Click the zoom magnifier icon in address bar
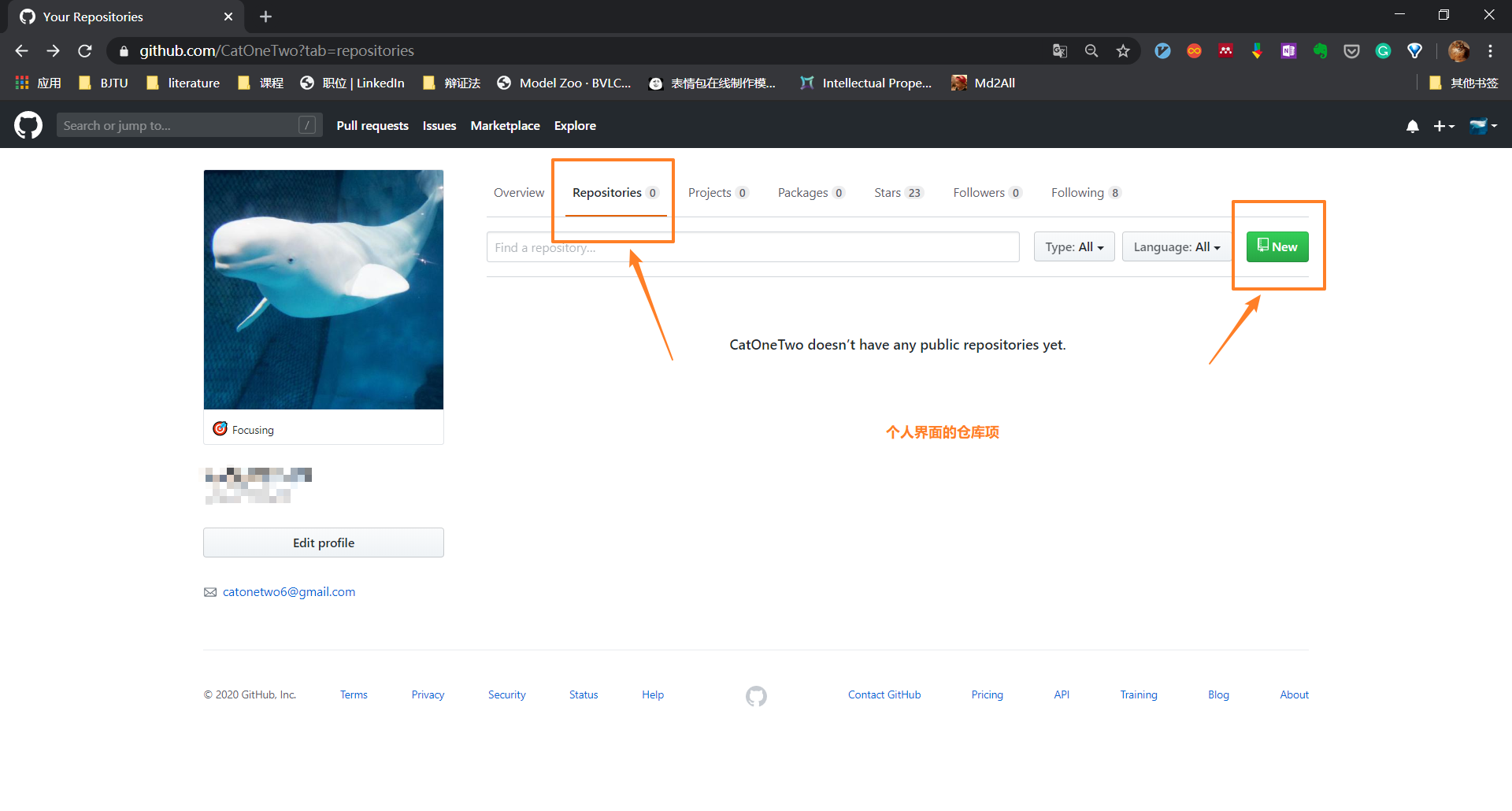The height and width of the screenshot is (811, 1512). point(1091,50)
